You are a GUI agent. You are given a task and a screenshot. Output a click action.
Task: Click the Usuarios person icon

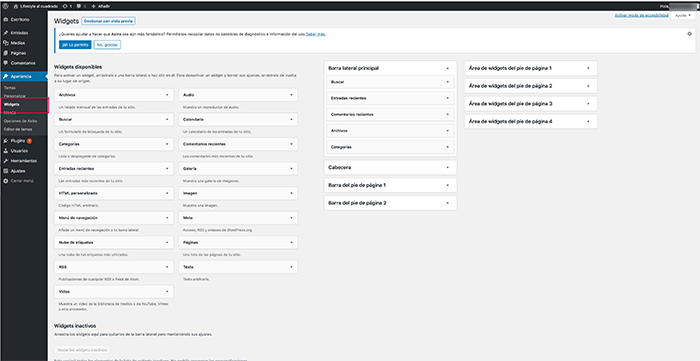tap(5, 151)
